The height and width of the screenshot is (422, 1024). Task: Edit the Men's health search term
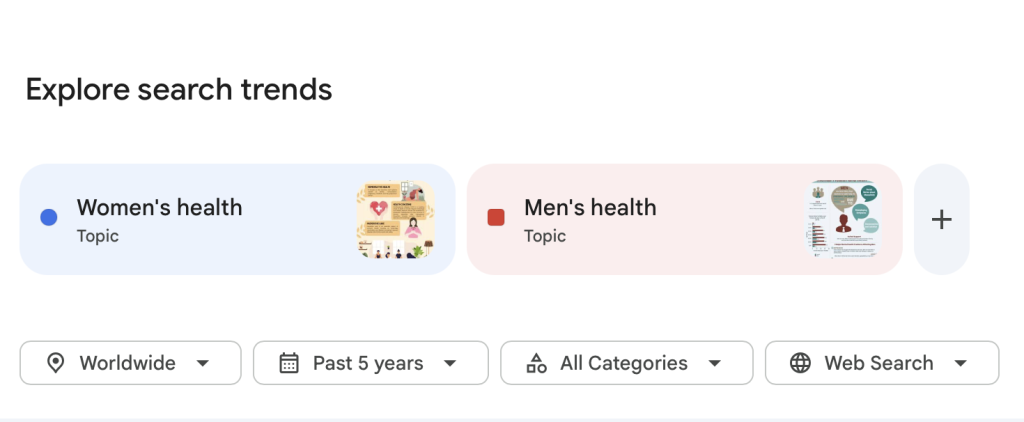pos(590,208)
